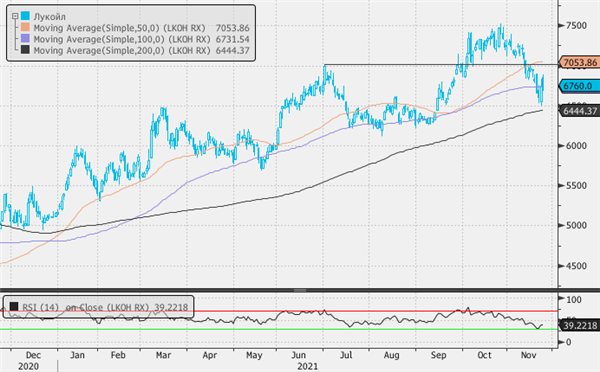This screenshot has width=600, height=372.
Task: Click the orange 7053.86 price axis tag
Action: [579, 62]
